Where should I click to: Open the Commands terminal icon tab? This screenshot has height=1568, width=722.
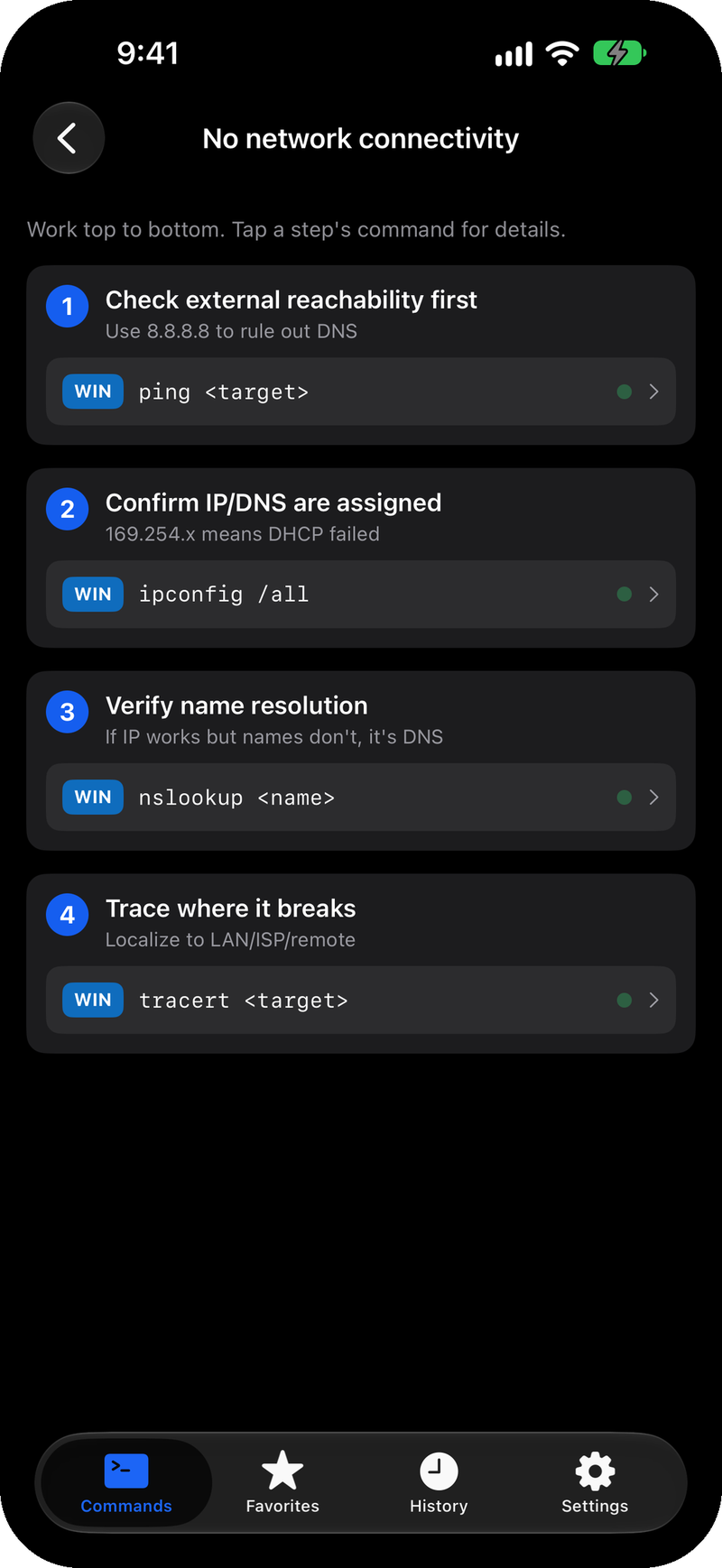pos(126,1471)
